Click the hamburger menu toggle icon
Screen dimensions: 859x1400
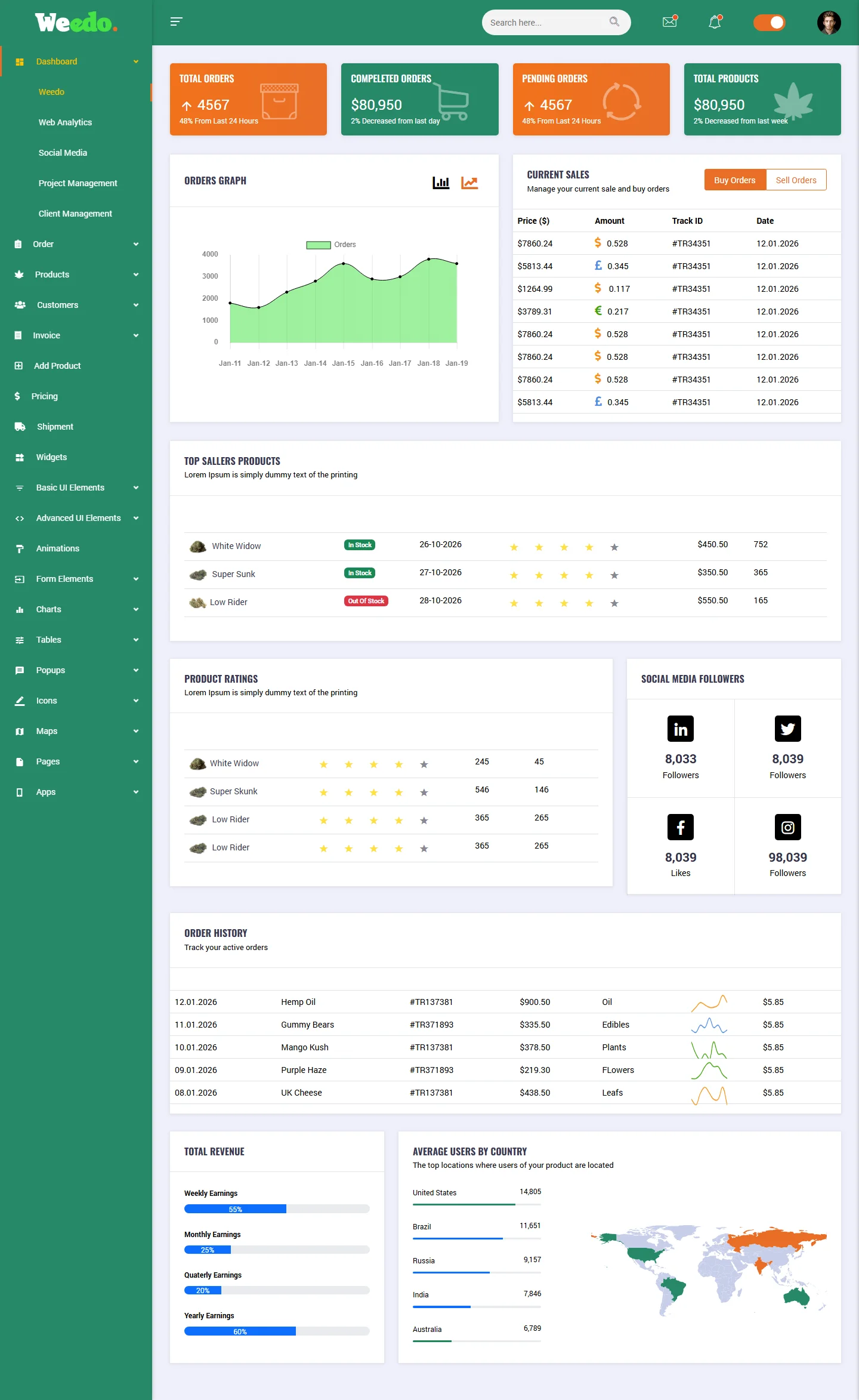pyautogui.click(x=176, y=22)
